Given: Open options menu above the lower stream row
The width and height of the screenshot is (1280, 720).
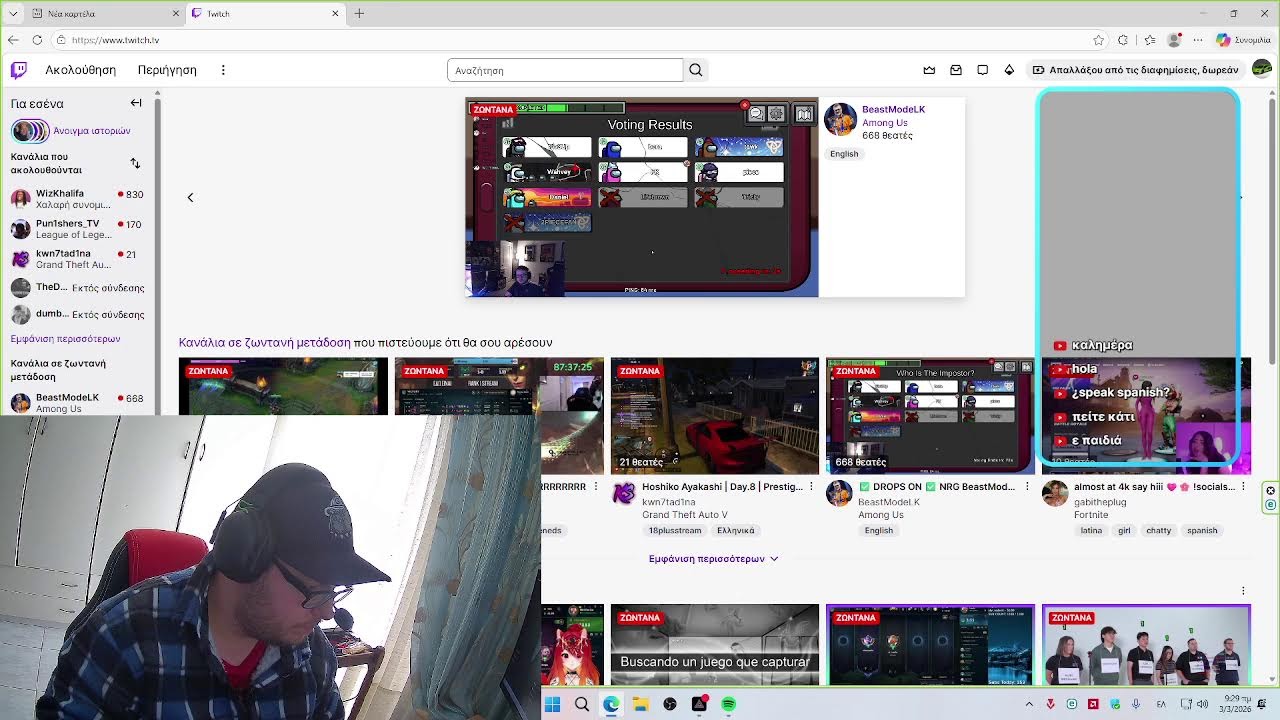Looking at the screenshot, I should click(1243, 591).
